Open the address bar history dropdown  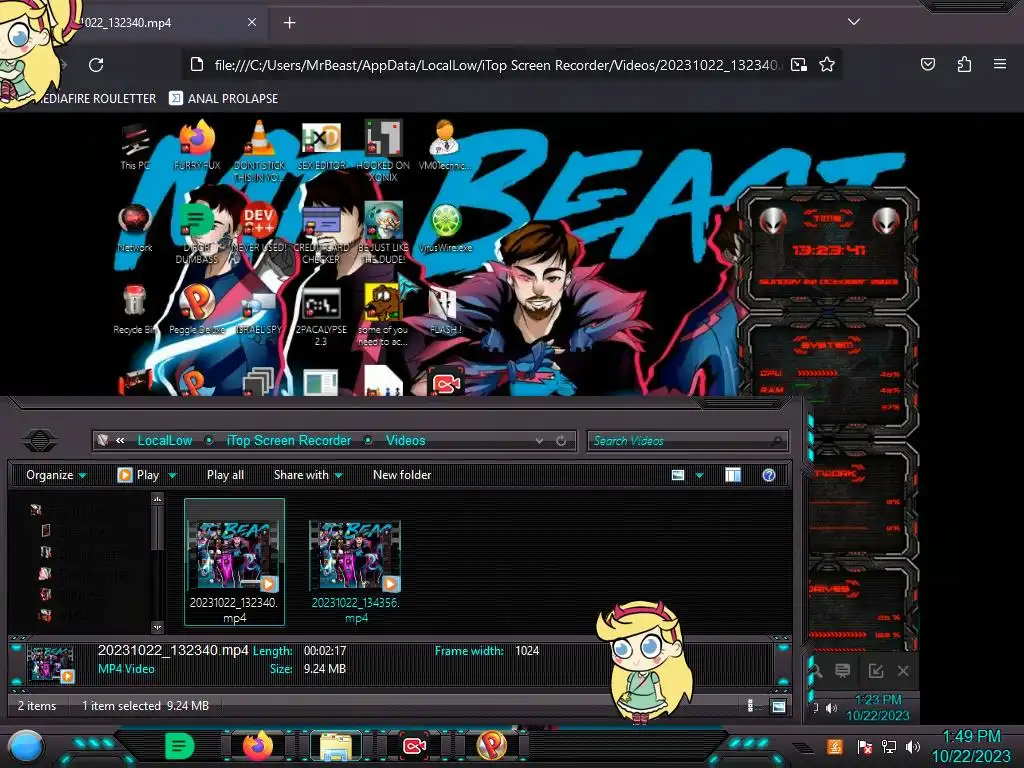click(x=539, y=441)
